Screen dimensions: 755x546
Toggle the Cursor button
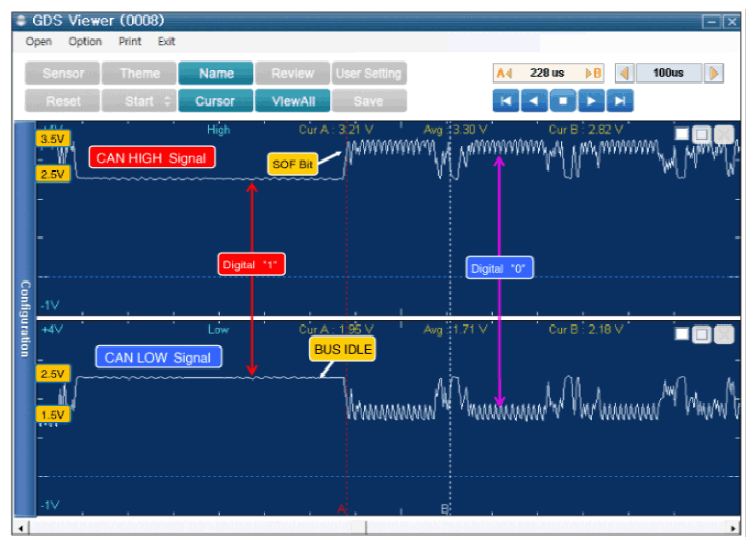[216, 101]
